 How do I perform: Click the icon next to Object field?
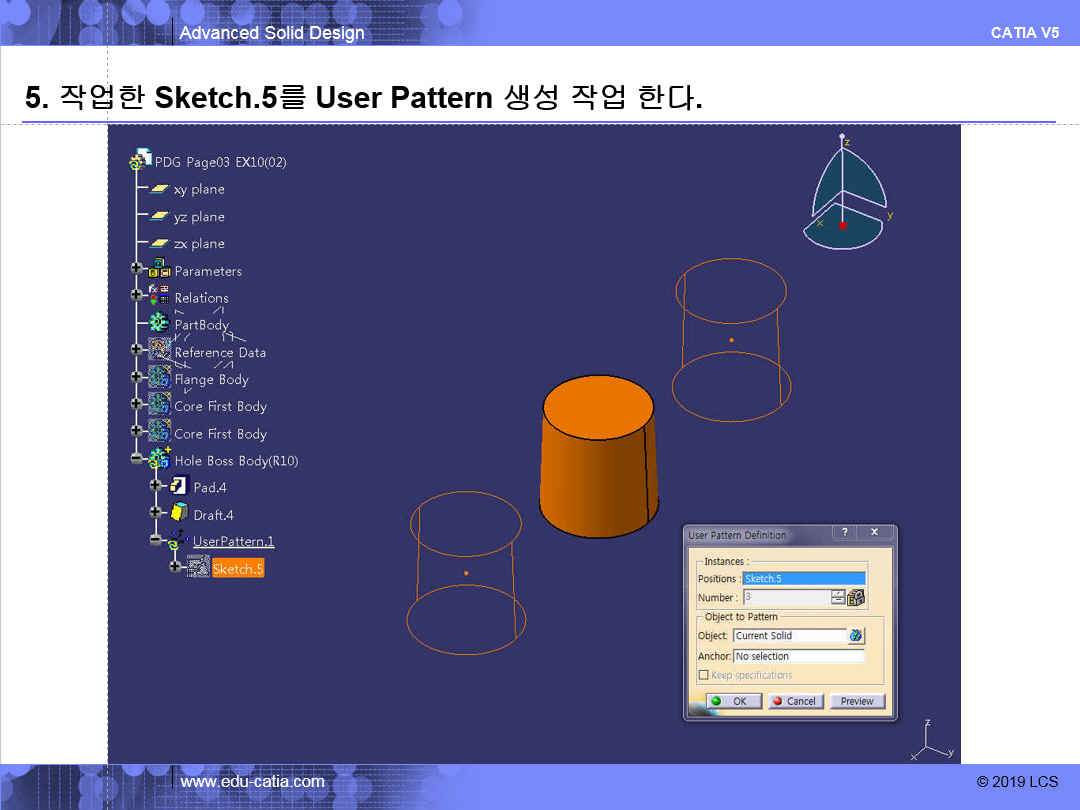point(856,636)
